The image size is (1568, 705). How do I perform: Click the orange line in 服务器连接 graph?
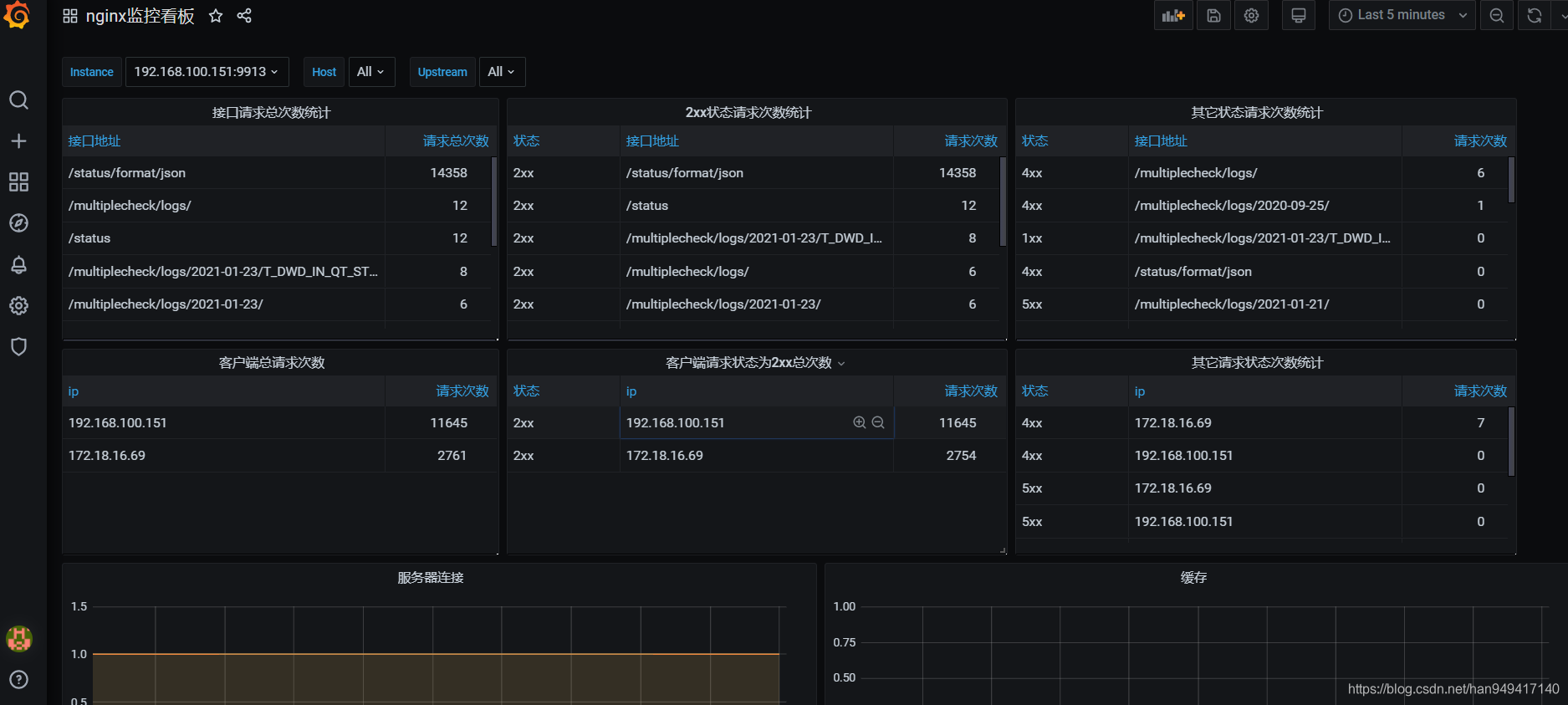click(x=435, y=654)
